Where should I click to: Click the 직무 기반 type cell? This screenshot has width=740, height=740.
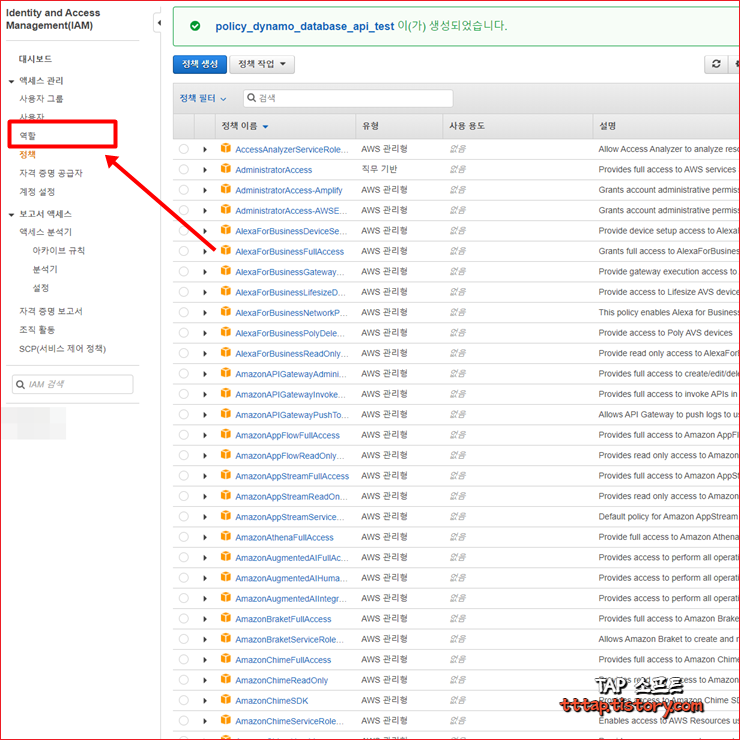coord(379,169)
